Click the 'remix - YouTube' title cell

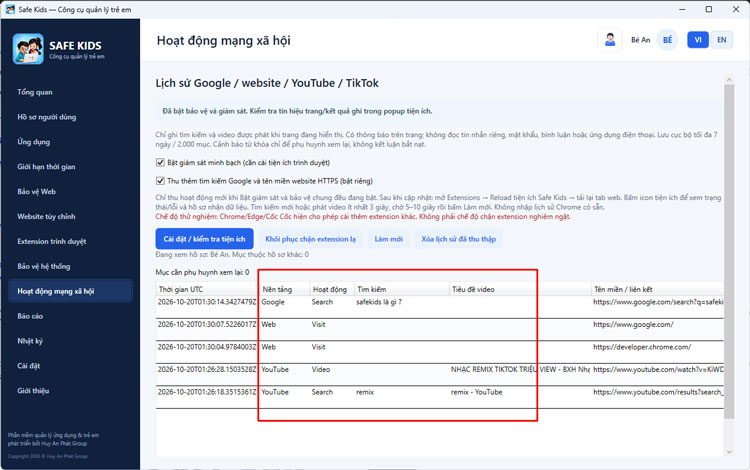tap(476, 392)
